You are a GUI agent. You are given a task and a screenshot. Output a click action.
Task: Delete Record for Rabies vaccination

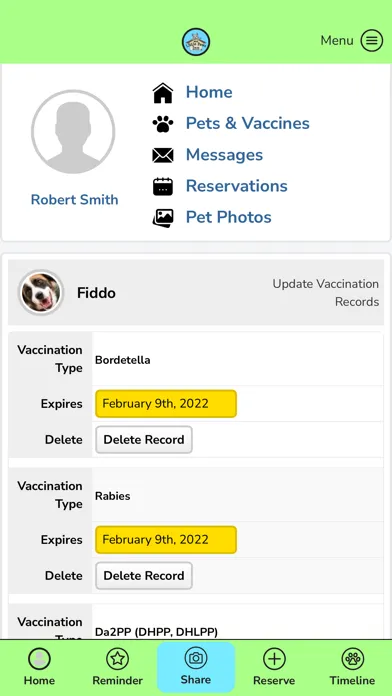click(144, 575)
